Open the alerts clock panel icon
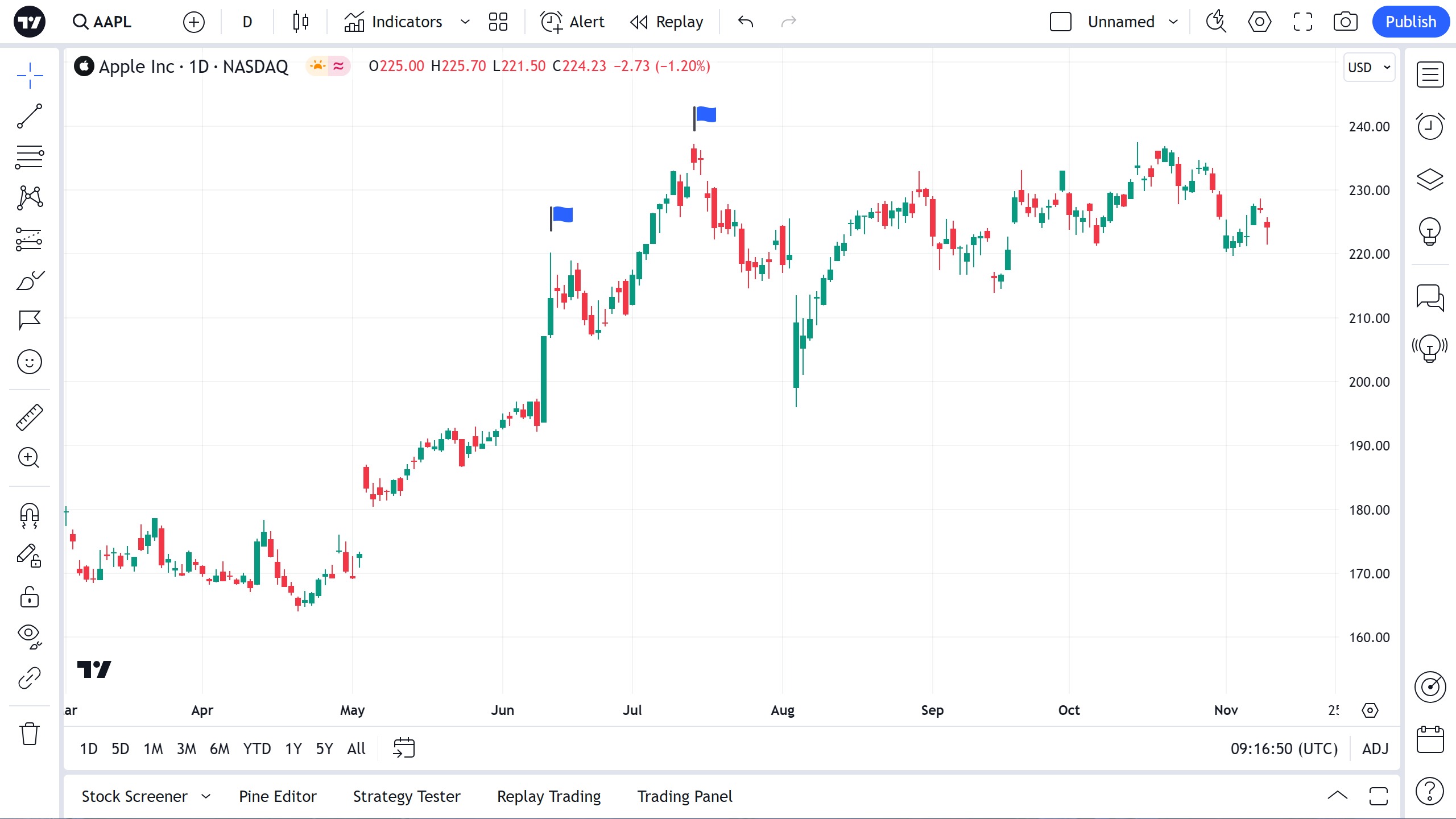 (x=1430, y=126)
